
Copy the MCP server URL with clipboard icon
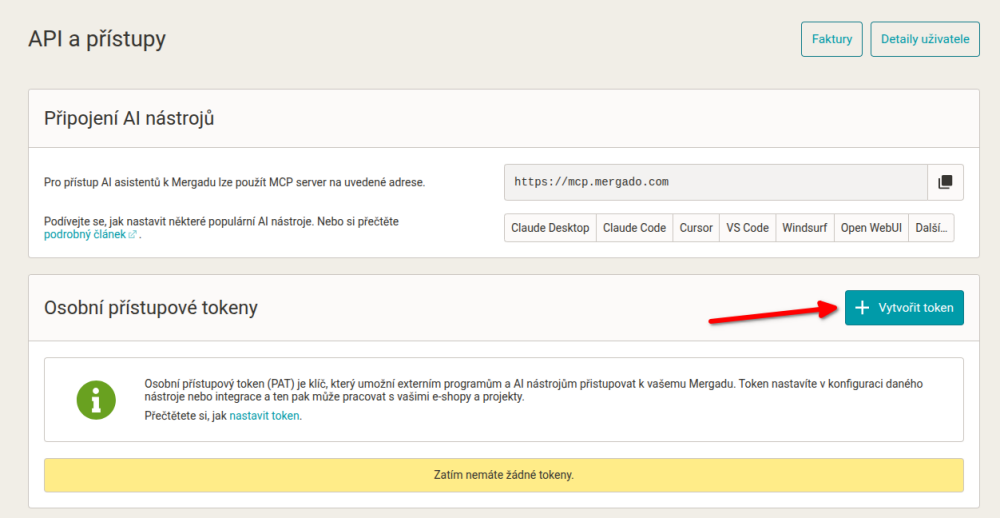945,182
